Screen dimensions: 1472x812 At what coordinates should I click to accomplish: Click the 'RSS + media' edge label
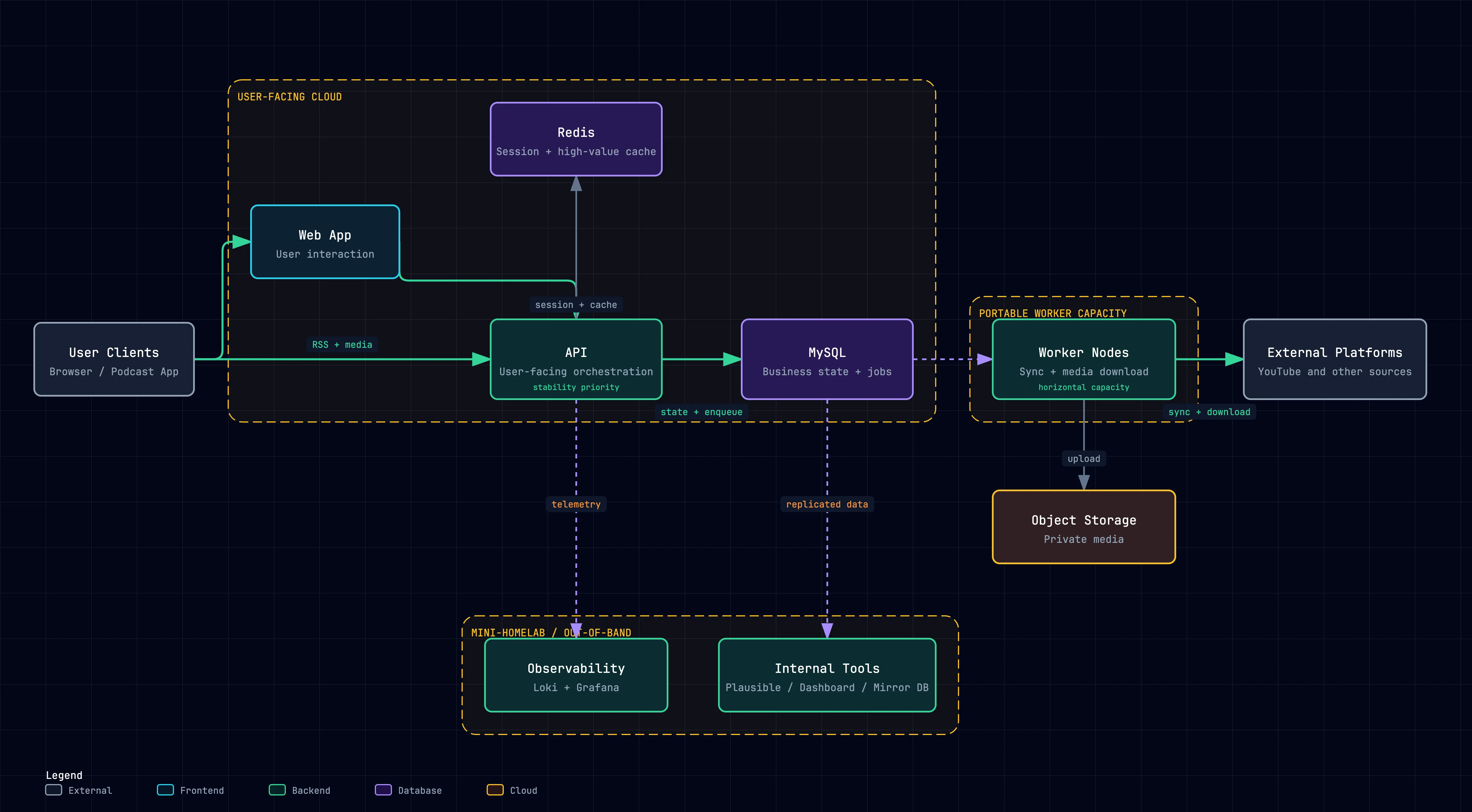point(342,345)
